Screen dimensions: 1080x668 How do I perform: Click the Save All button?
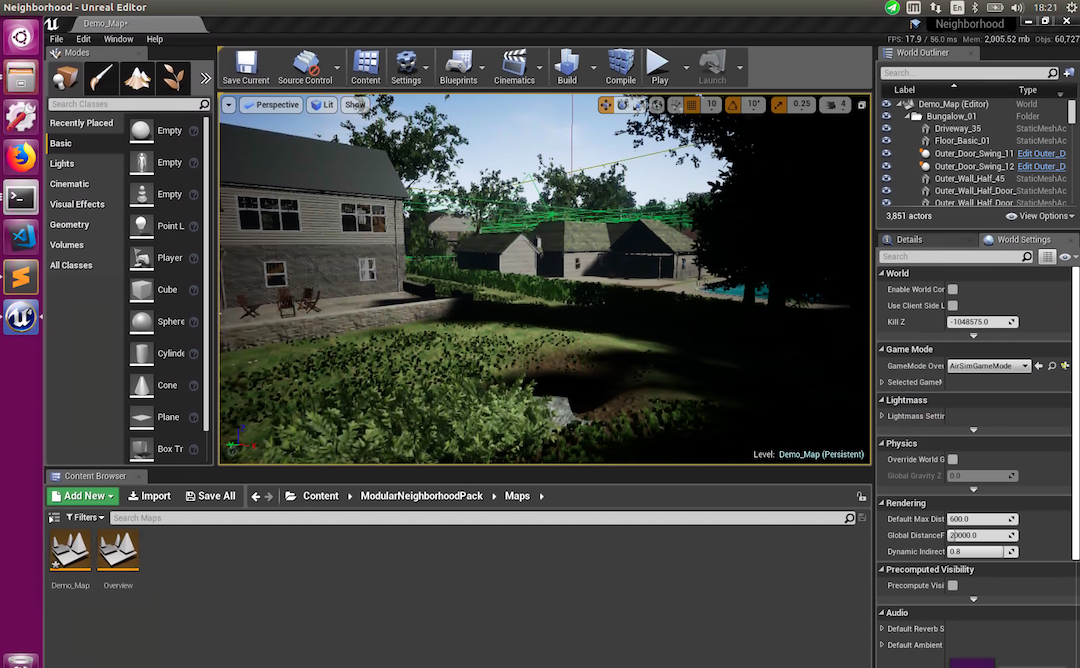click(x=209, y=496)
